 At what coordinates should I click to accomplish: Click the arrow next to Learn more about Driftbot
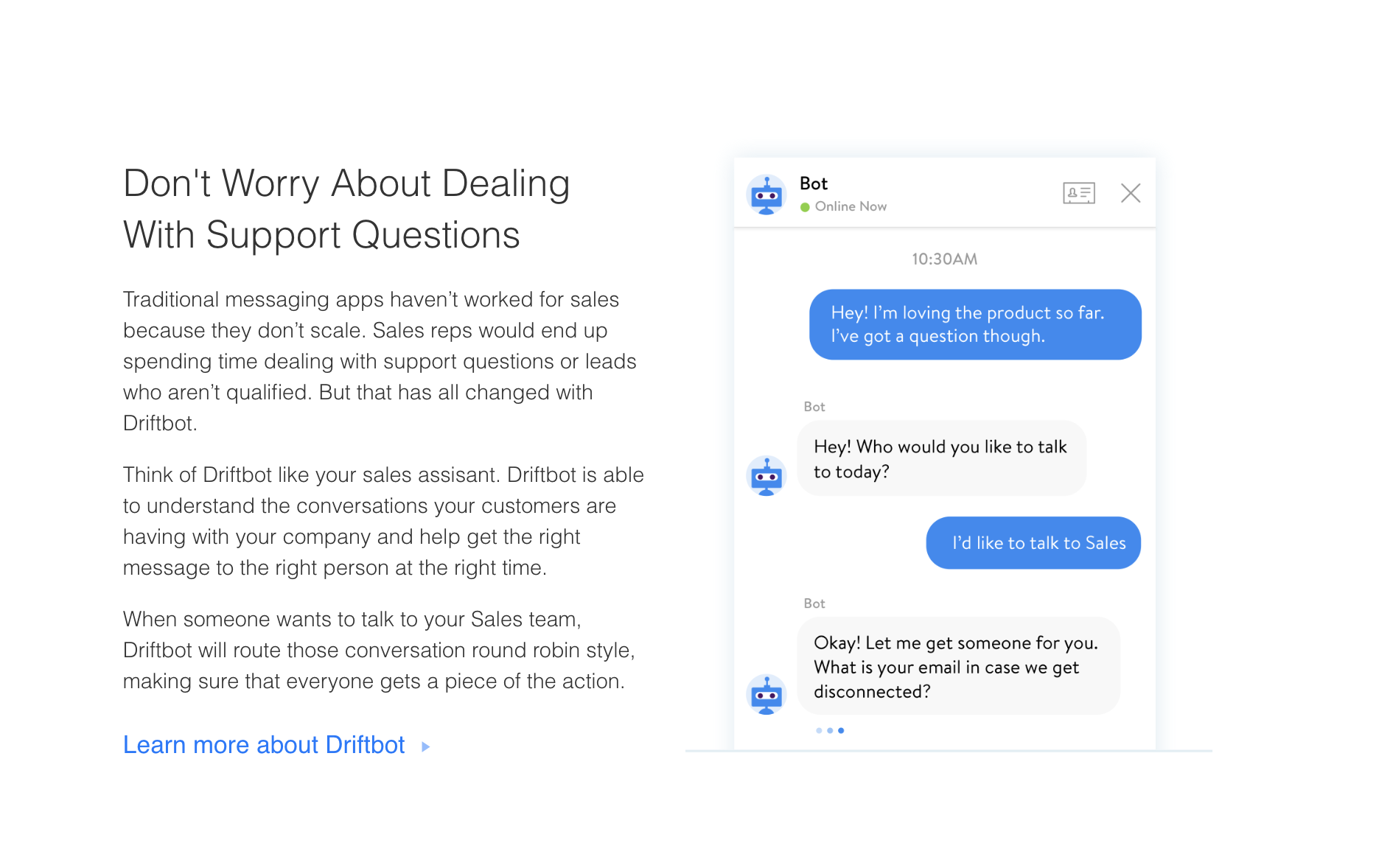coord(425,747)
